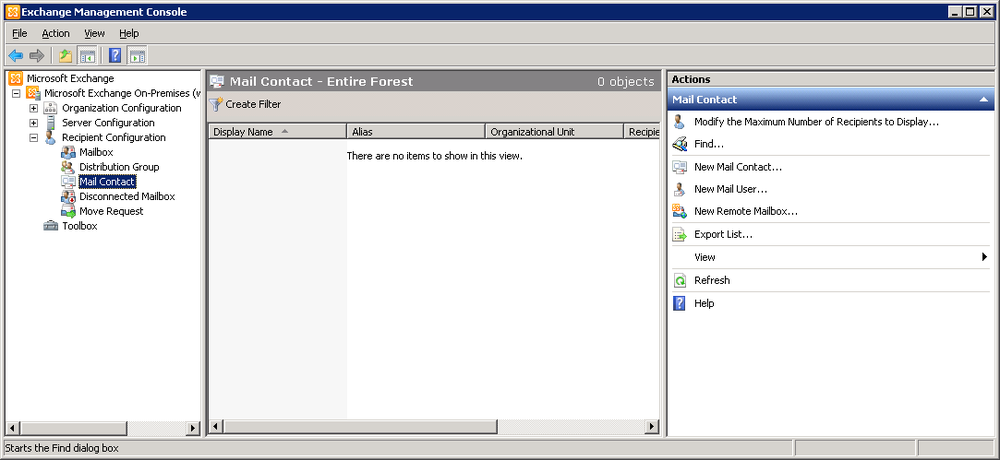Select the Mailbox tree item
Screen dimensions: 1000x460
96,152
